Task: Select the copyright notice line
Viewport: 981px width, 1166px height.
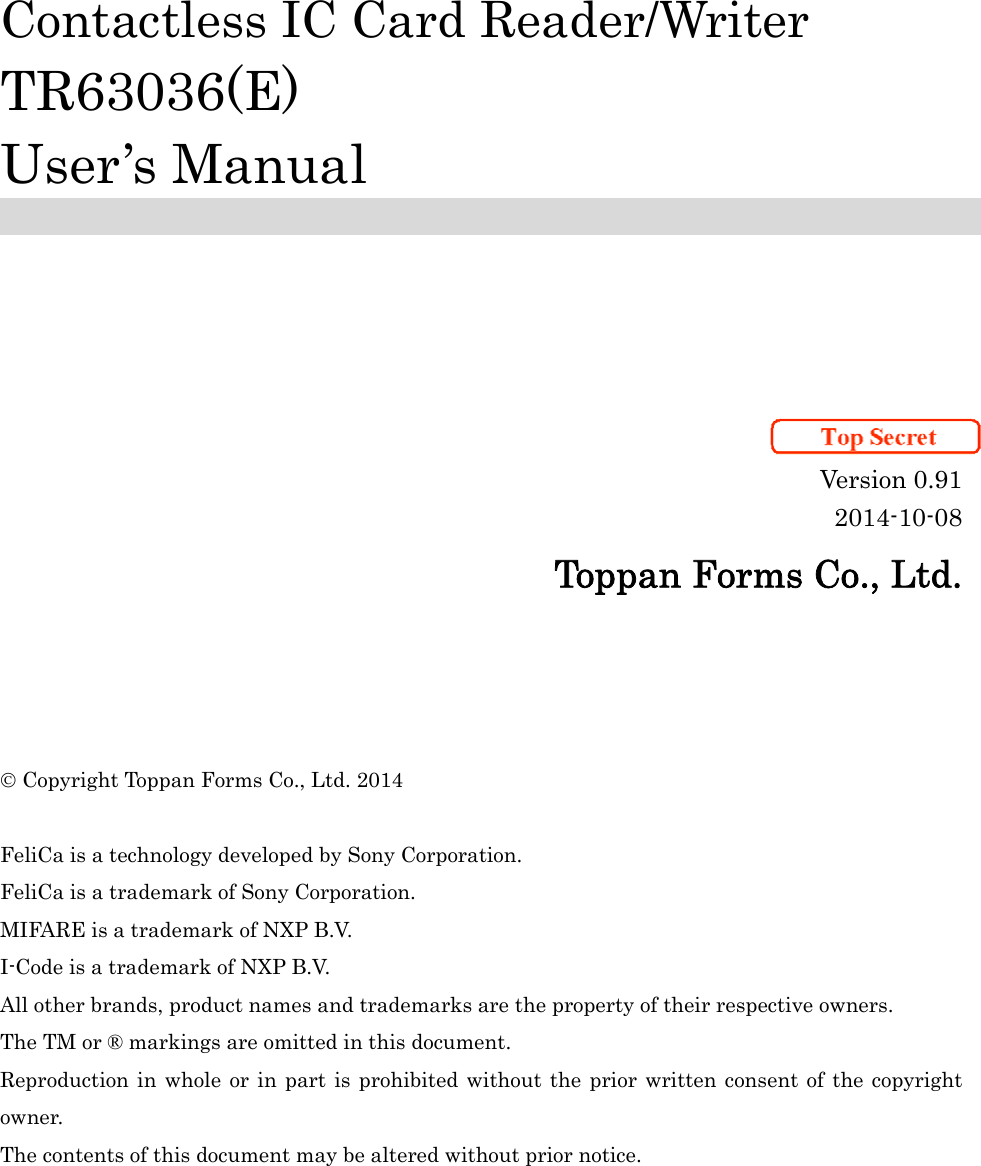Action: [203, 780]
